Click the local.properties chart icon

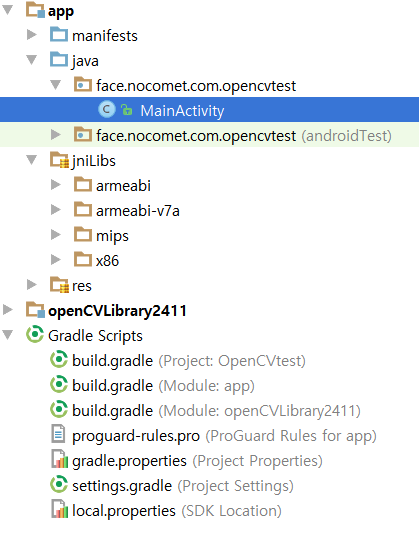[59, 509]
